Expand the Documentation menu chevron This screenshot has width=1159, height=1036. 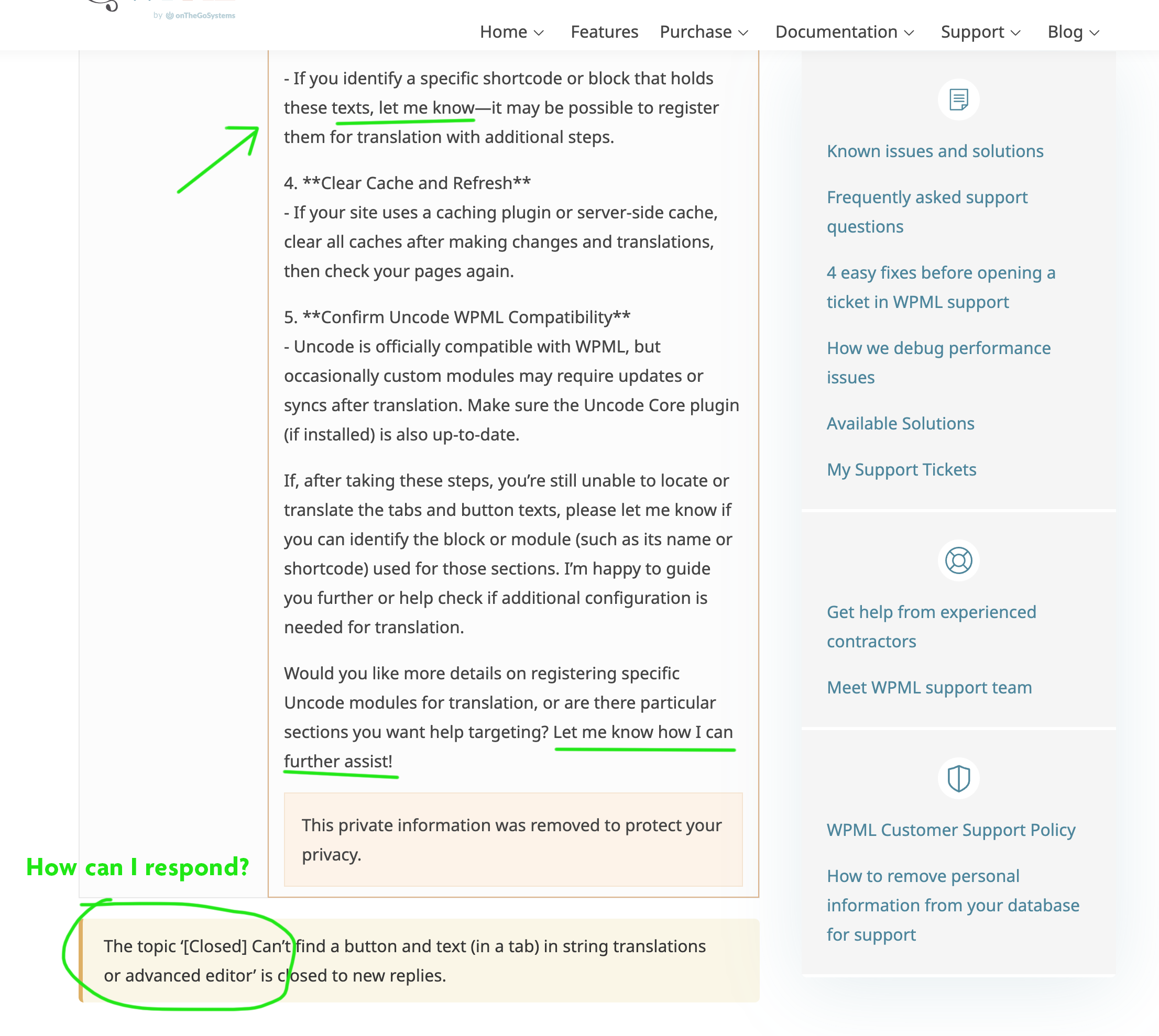tap(909, 33)
